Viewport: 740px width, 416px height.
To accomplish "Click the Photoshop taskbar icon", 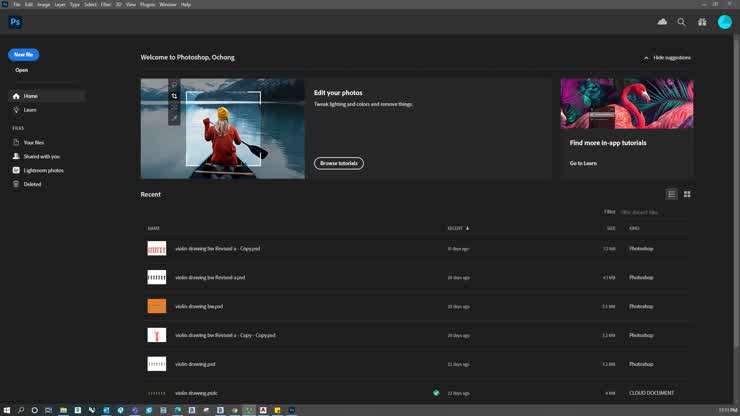I will [x=292, y=410].
